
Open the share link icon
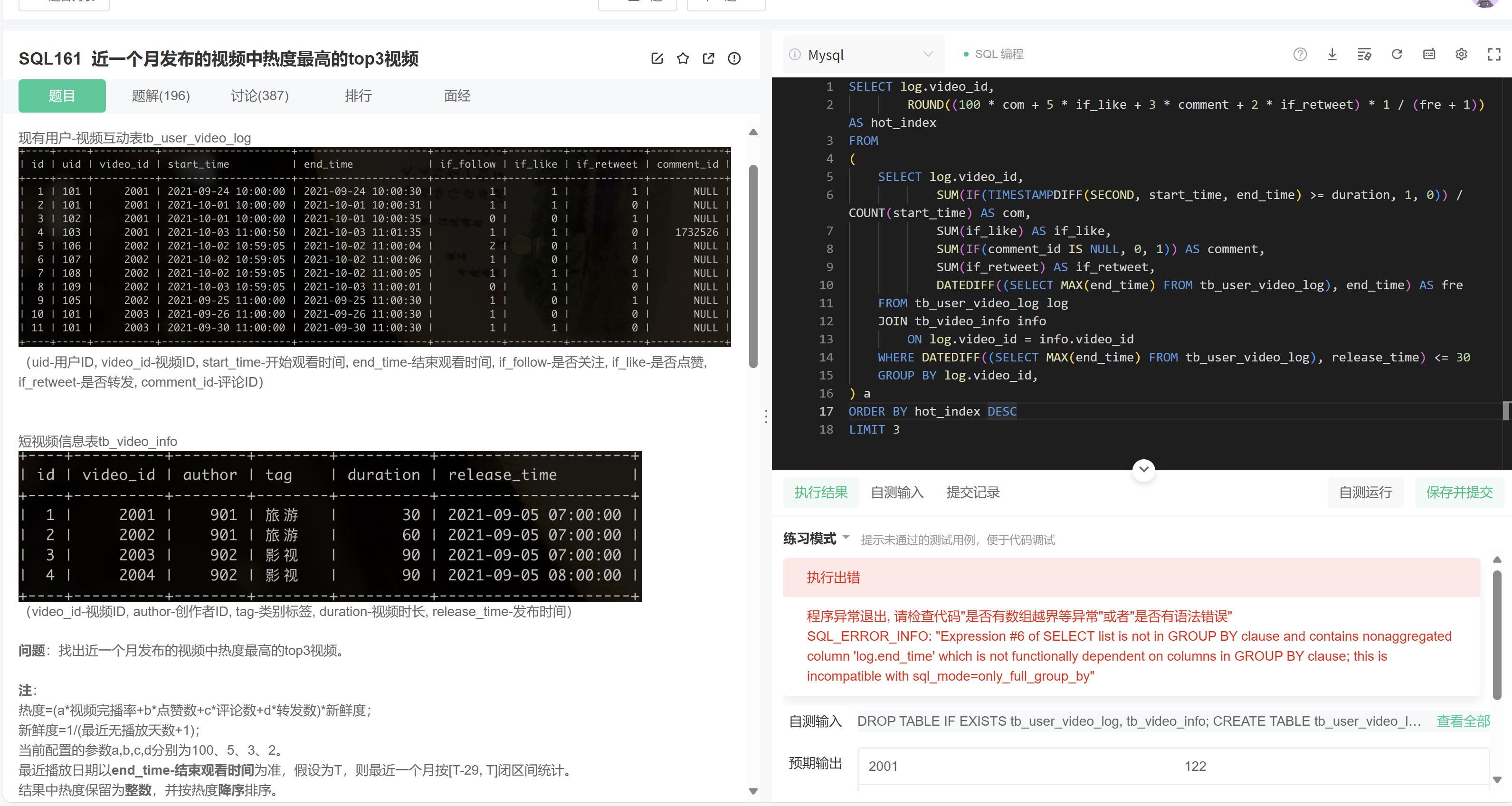pyautogui.click(x=708, y=59)
